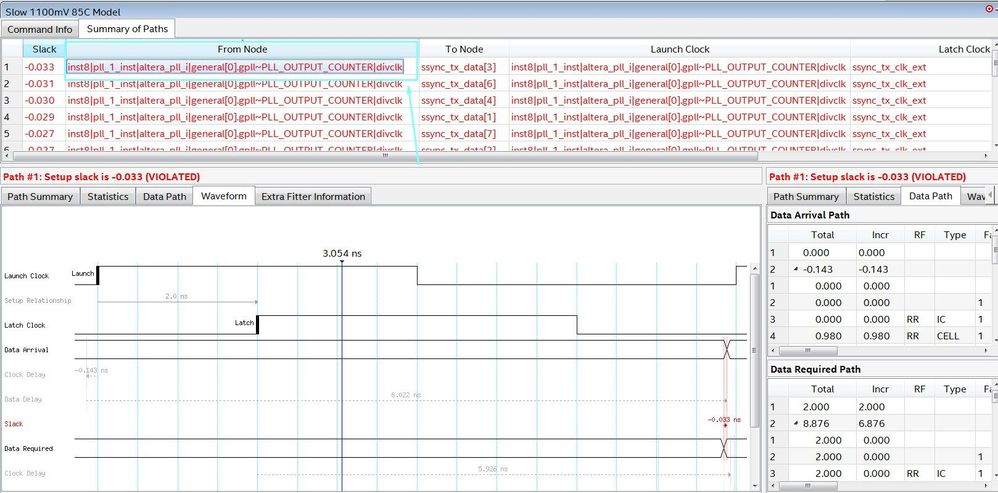Open the Extra Fitter Information tab
This screenshot has width=998, height=493.
pos(313,197)
